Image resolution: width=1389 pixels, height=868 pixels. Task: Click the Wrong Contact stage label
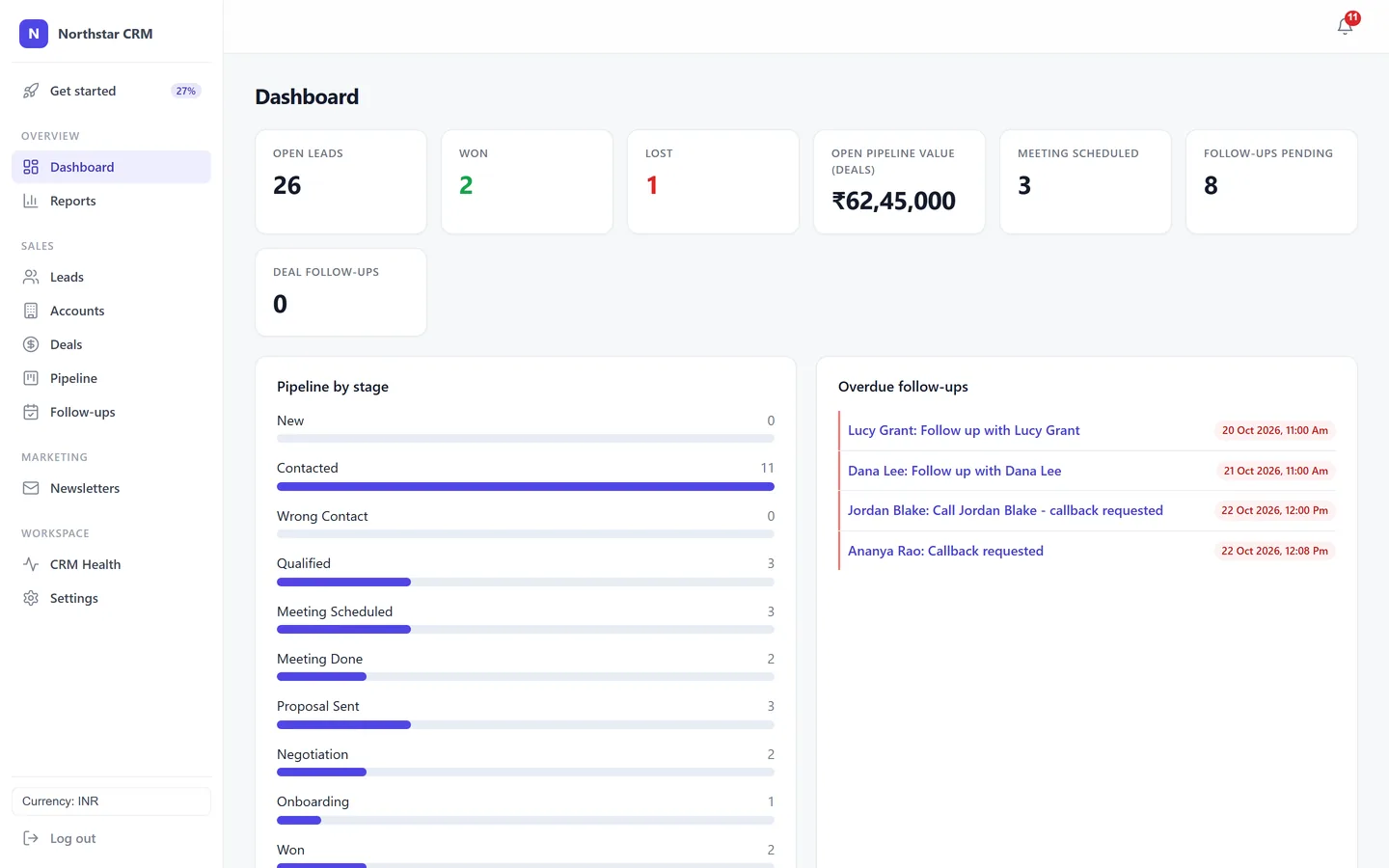click(x=322, y=516)
